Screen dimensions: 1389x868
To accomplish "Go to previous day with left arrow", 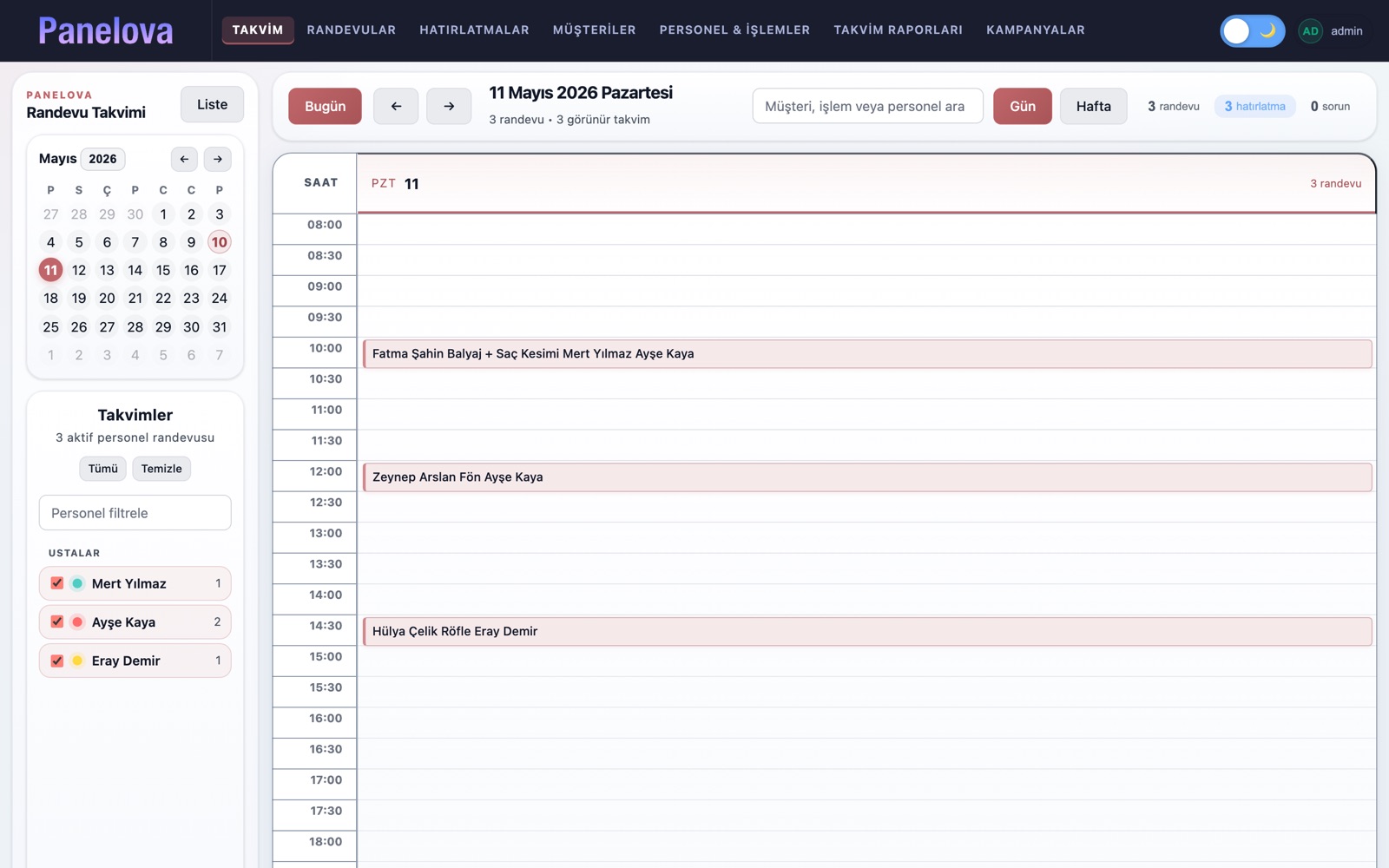I will click(x=396, y=106).
